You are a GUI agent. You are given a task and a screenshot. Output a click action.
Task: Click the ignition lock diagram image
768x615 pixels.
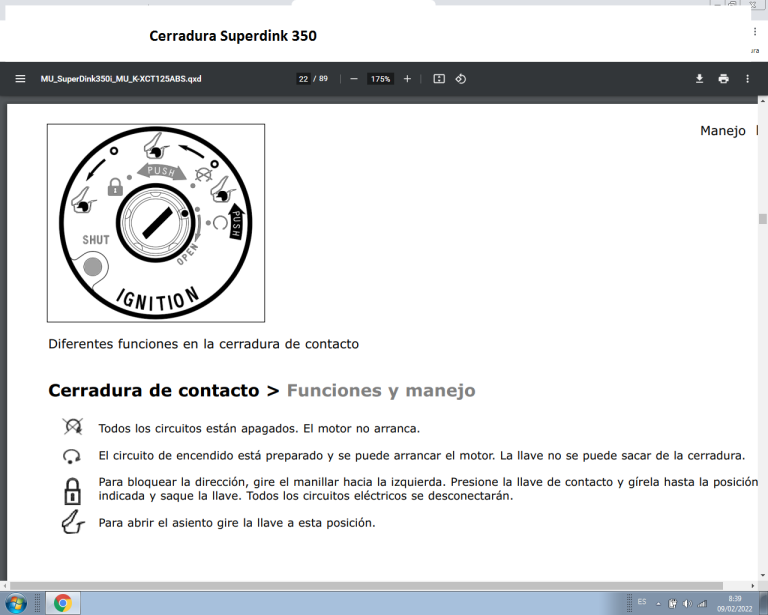point(156,223)
